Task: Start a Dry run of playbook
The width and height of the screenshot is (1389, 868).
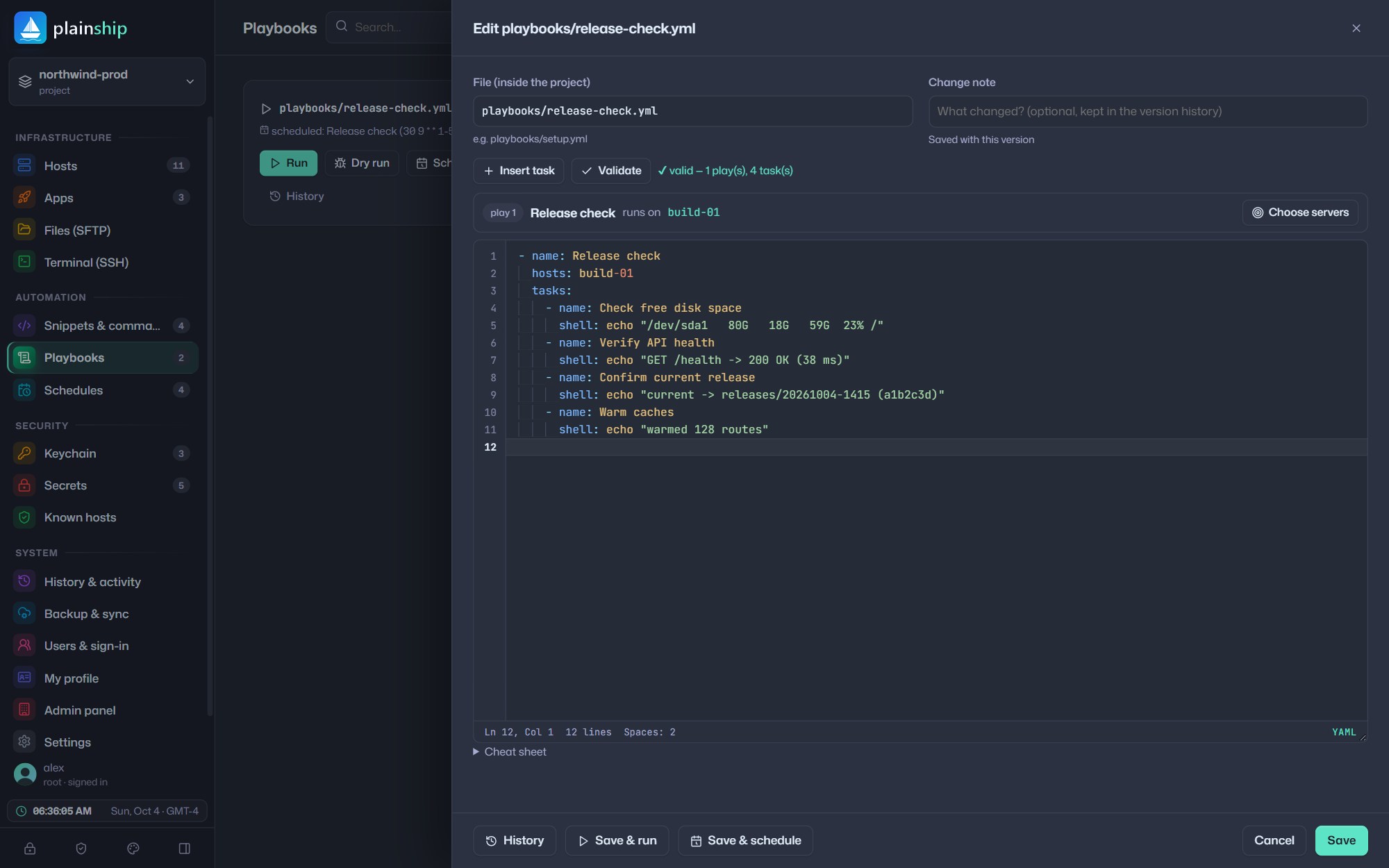Action: [x=362, y=163]
